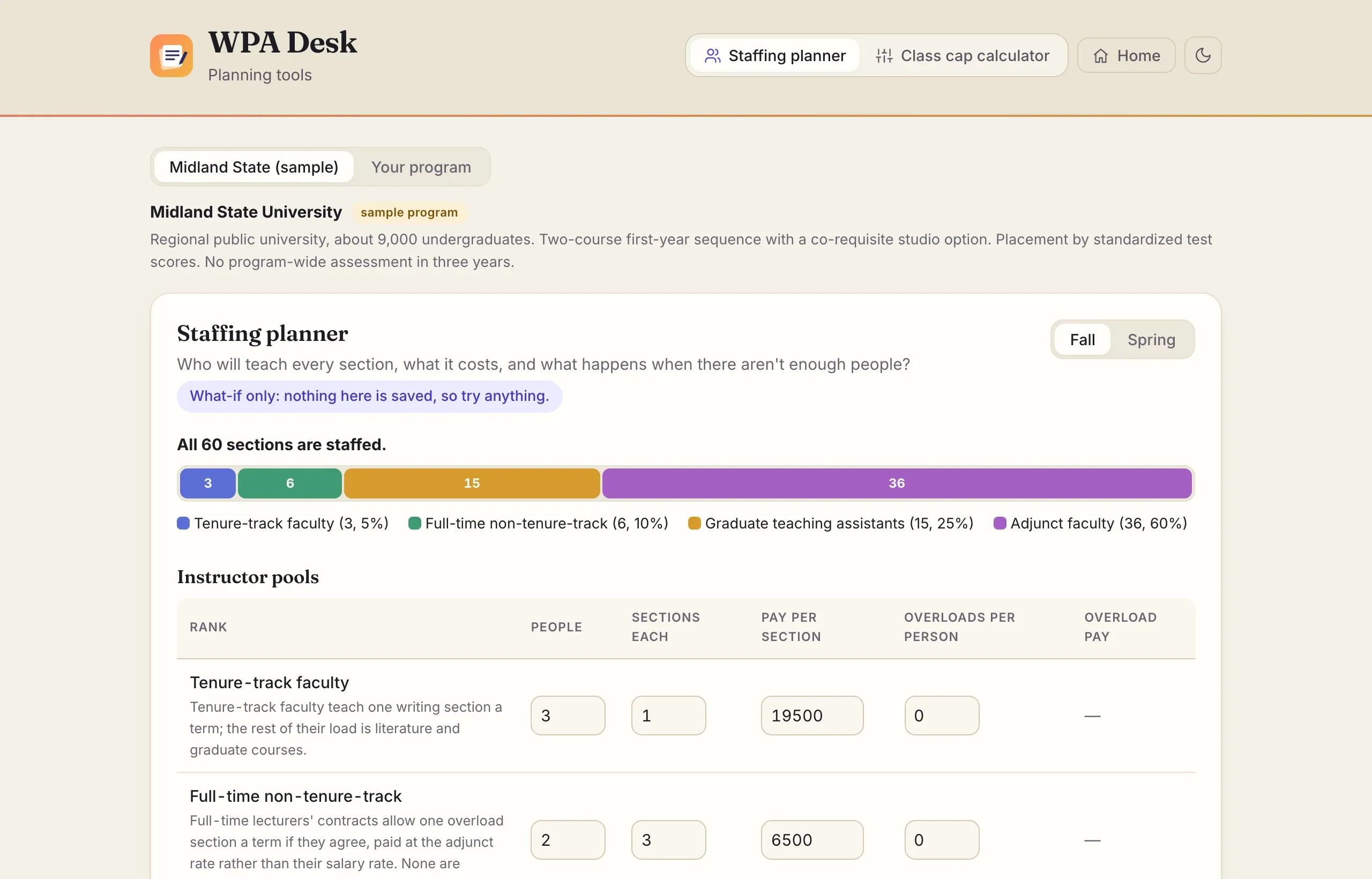Click the Graduate teaching assistants legend swatch
The width and height of the screenshot is (1372, 879).
pos(695,524)
